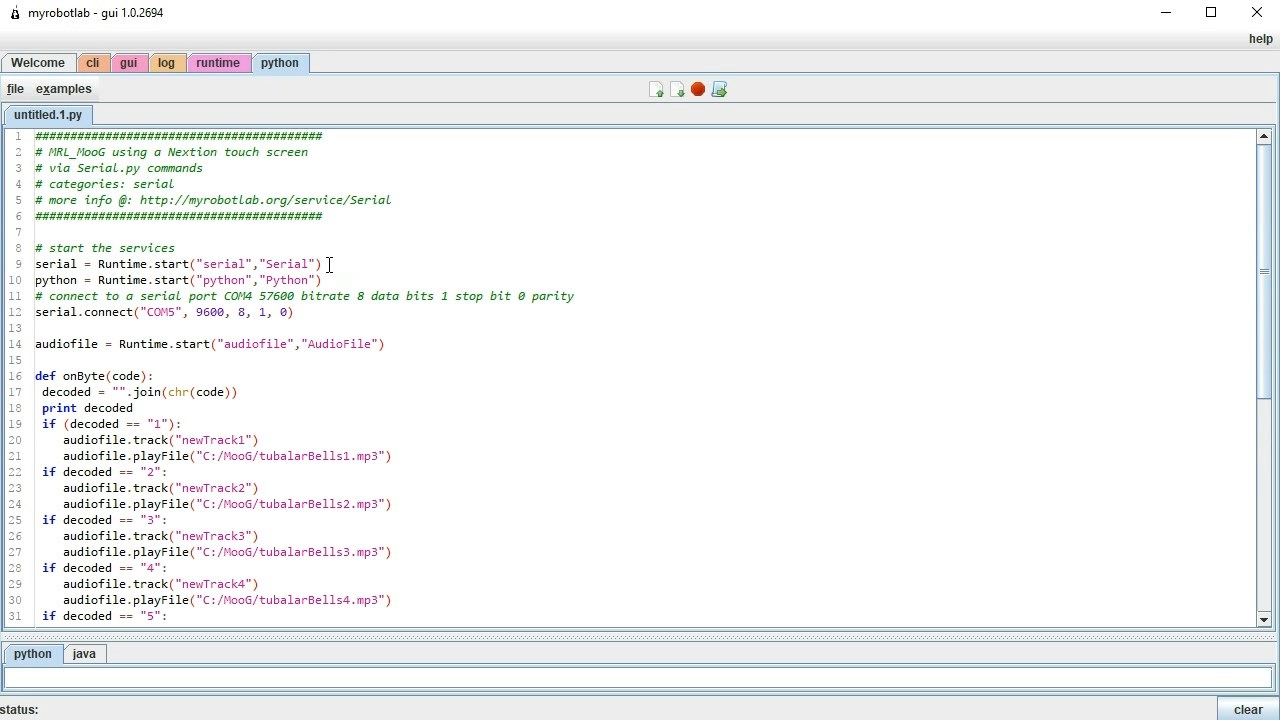Click the 'if decoded == "5":' line

[x=105, y=616]
